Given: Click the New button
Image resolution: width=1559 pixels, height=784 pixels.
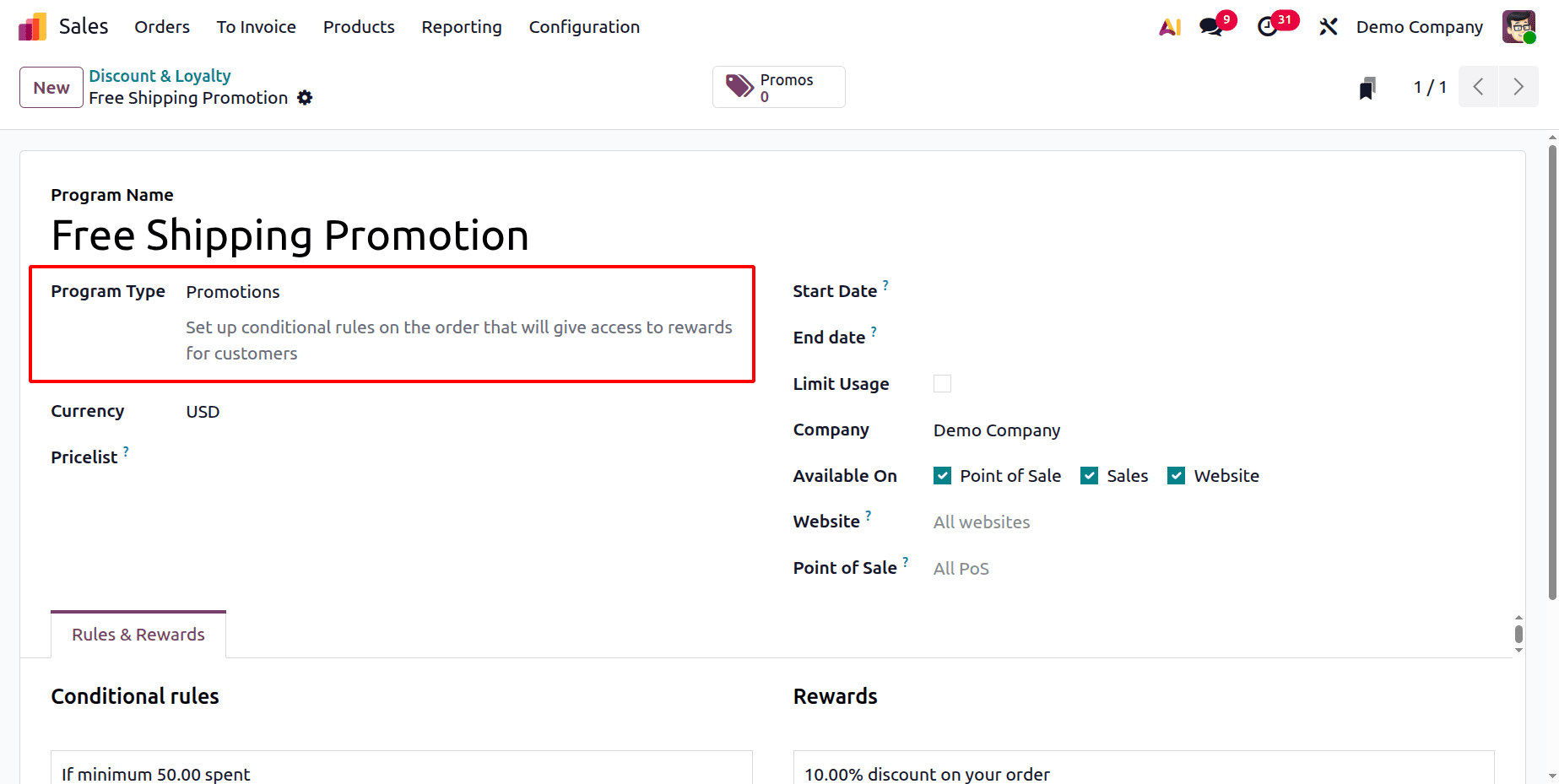Looking at the screenshot, I should [x=51, y=87].
